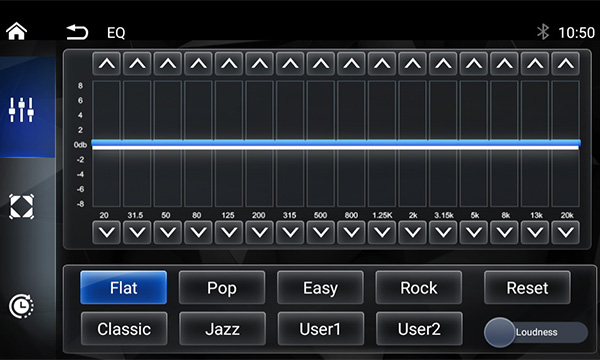The height and width of the screenshot is (360, 600).
Task: Apply the Rock preset
Action: (x=419, y=288)
